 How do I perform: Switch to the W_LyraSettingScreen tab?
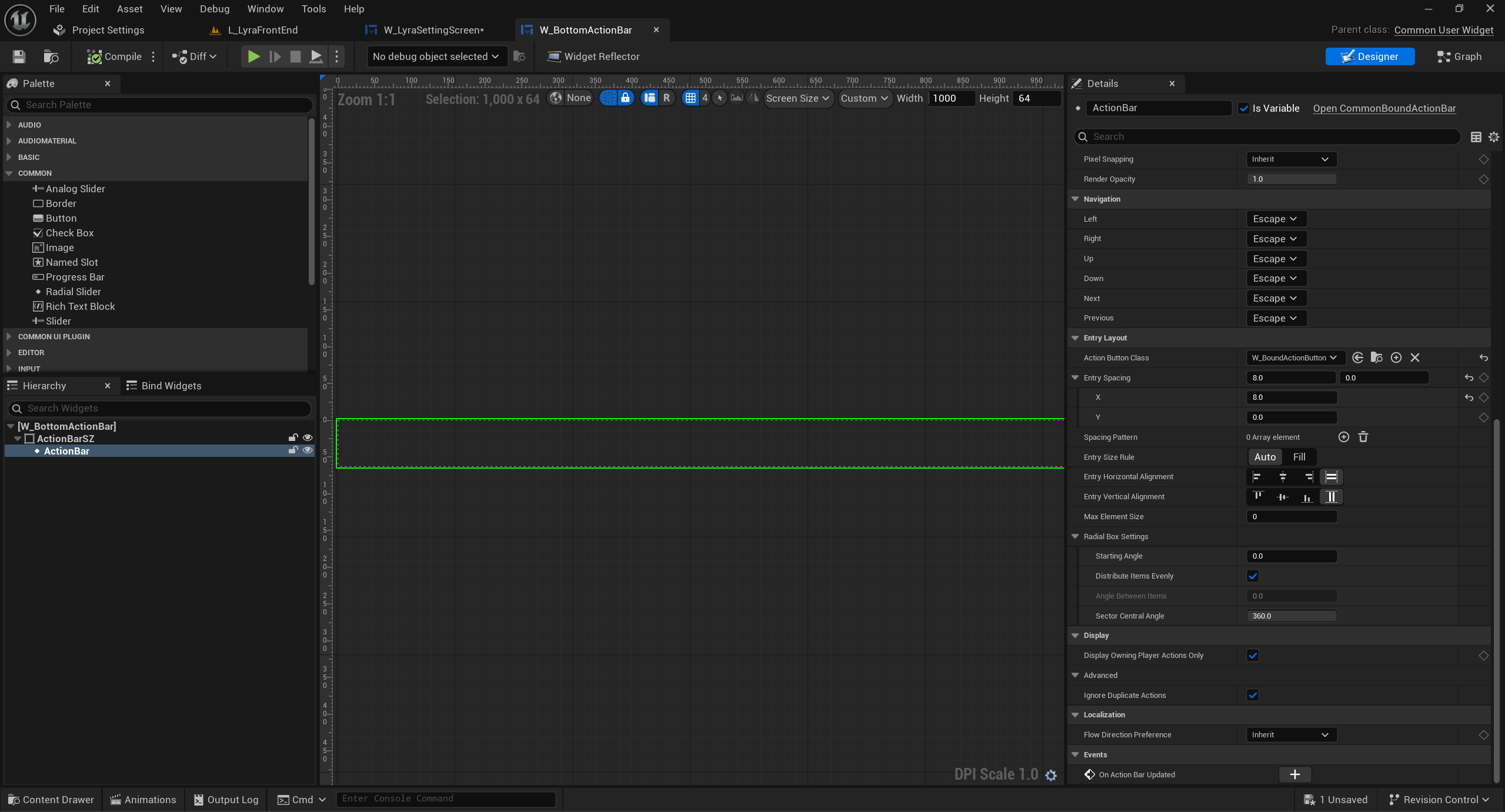click(x=433, y=30)
